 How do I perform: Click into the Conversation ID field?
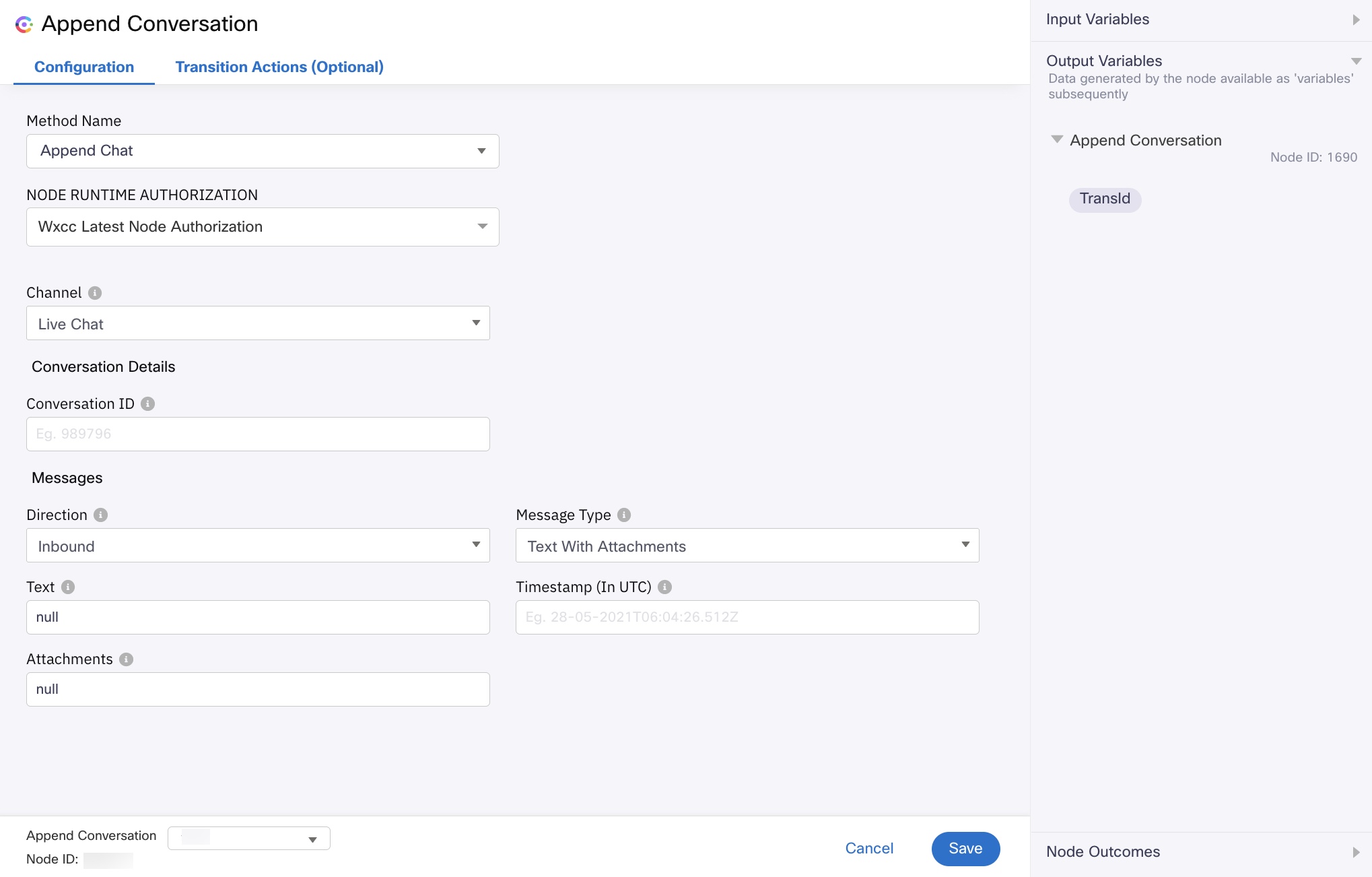[x=258, y=434]
